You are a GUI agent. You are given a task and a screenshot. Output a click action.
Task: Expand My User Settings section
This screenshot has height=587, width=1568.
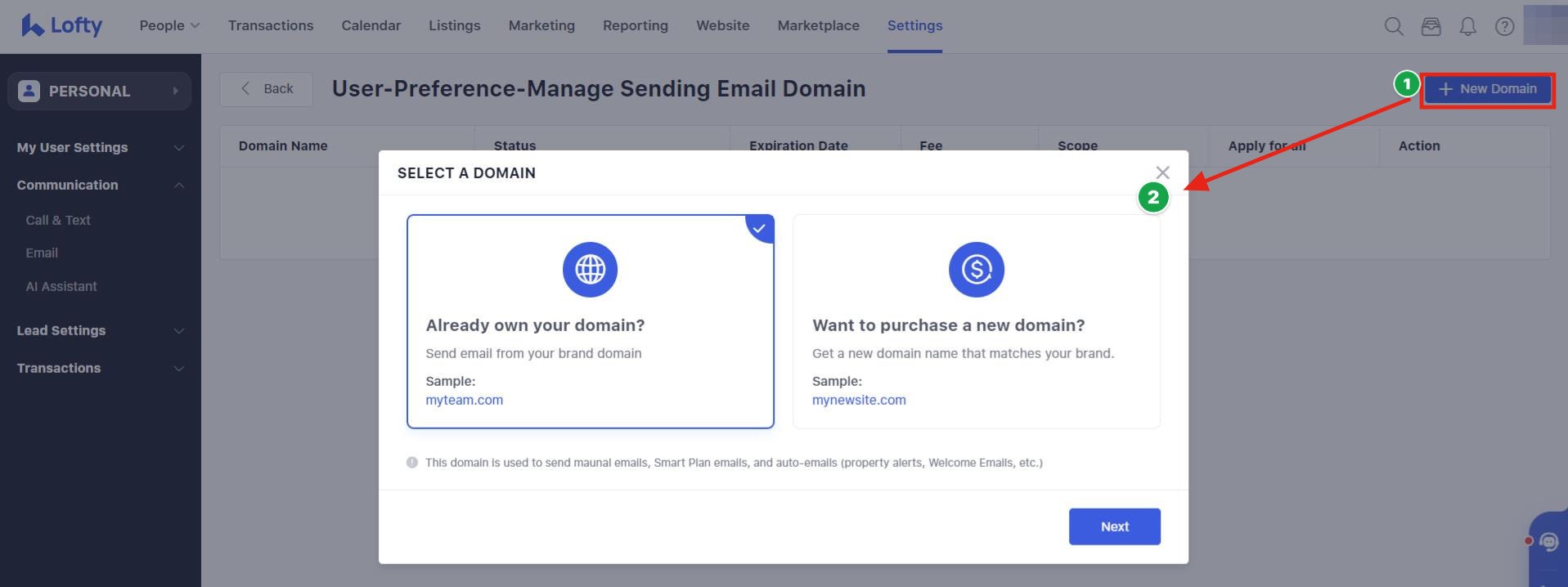click(x=100, y=147)
